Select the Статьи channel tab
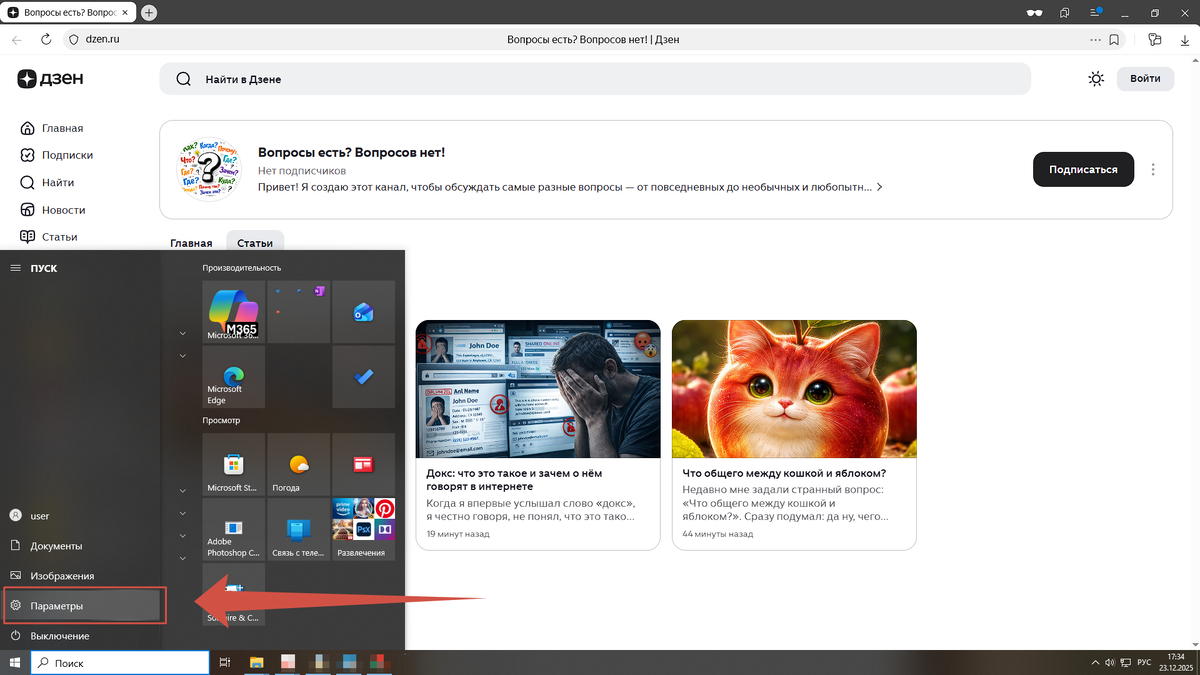Image resolution: width=1200 pixels, height=675 pixels. click(x=255, y=243)
